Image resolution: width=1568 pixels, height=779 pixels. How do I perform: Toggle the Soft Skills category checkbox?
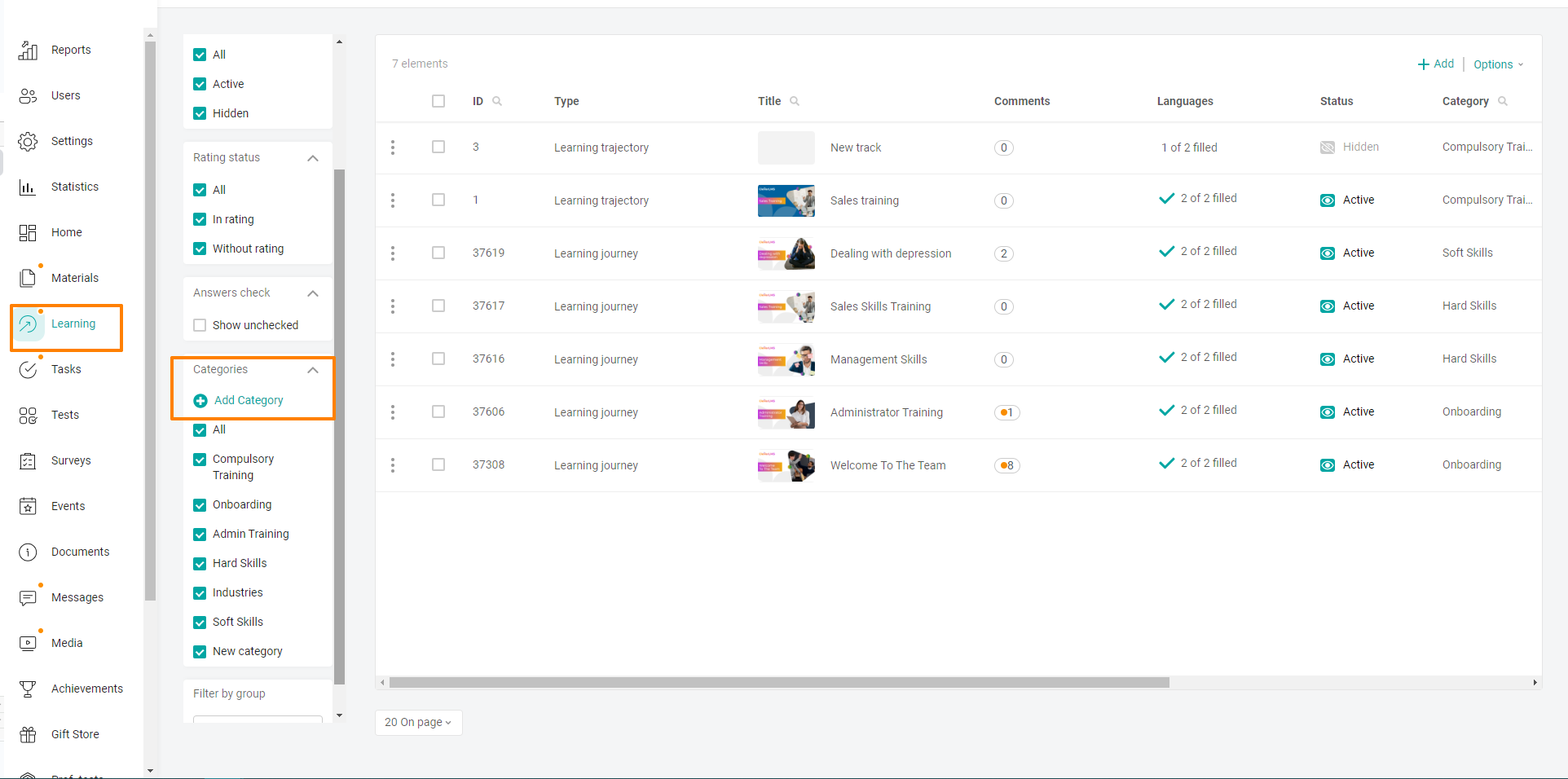tap(200, 623)
